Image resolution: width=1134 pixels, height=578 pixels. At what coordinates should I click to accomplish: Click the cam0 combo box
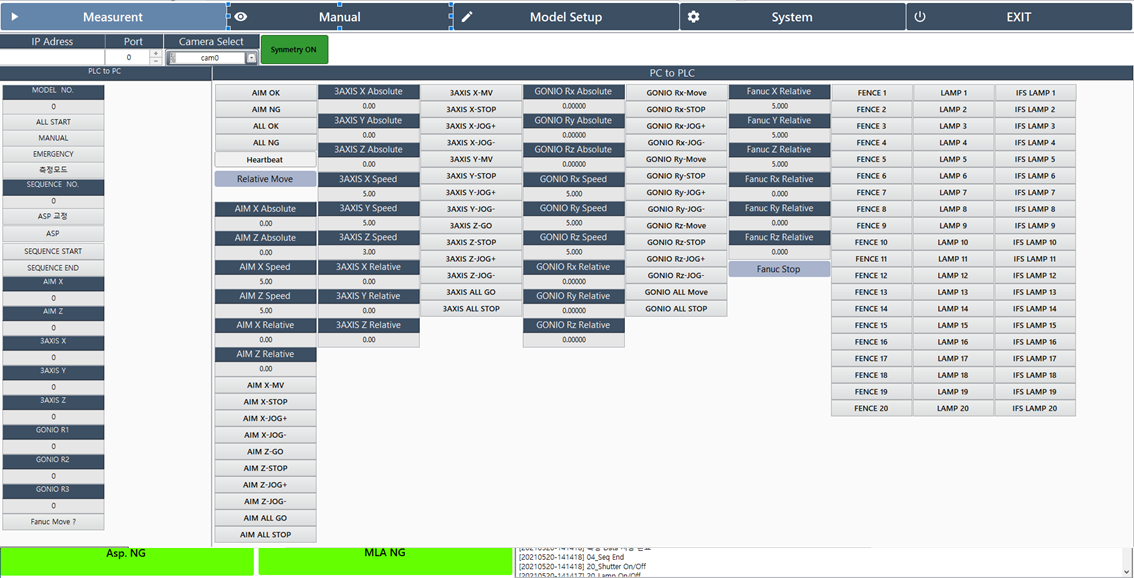pos(209,58)
